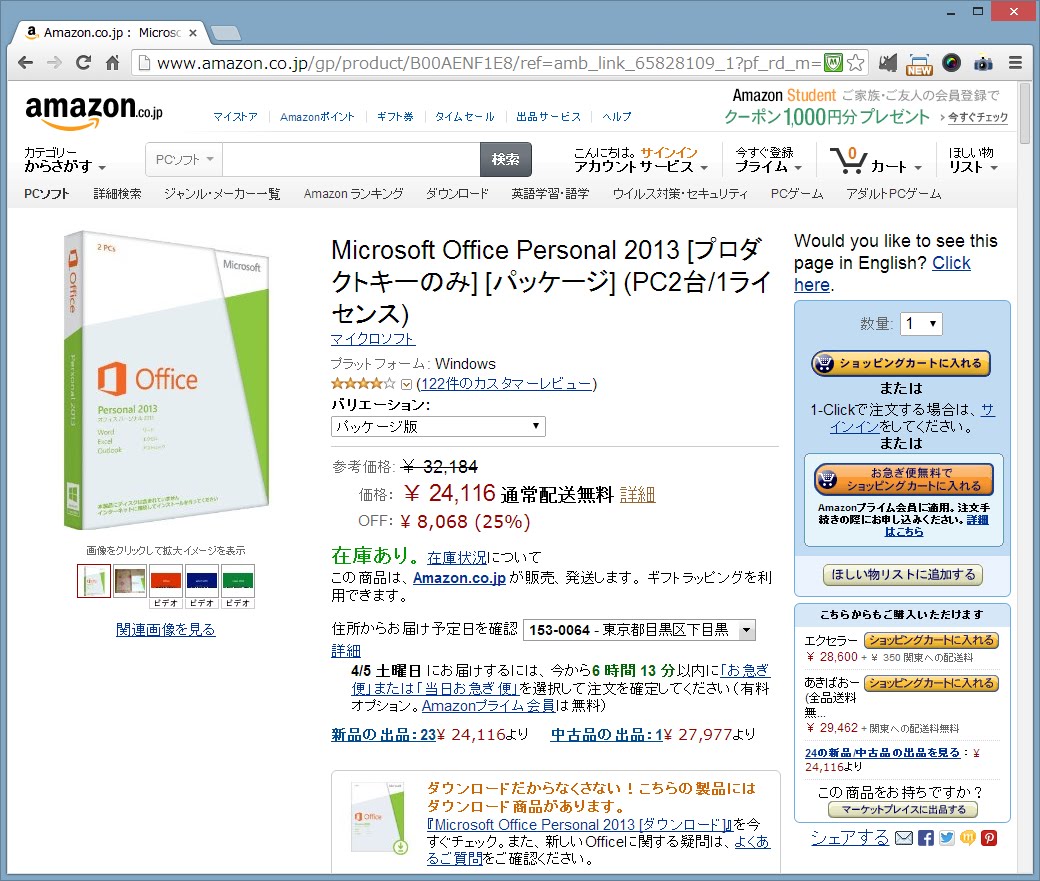Select the ダウンロード sub-navigation item

(x=457, y=194)
